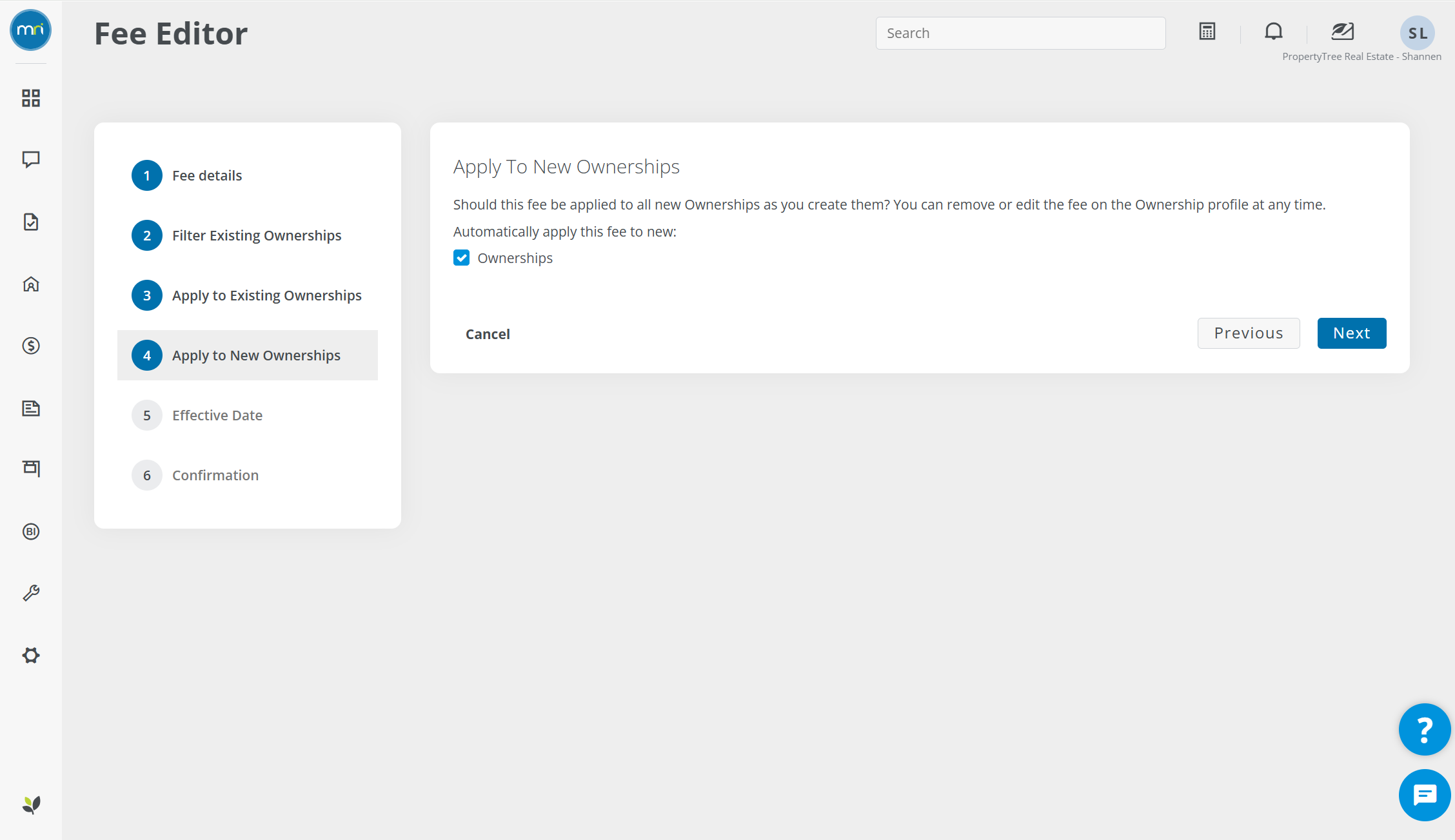Click the Previous button
1455x840 pixels.
pos(1249,333)
